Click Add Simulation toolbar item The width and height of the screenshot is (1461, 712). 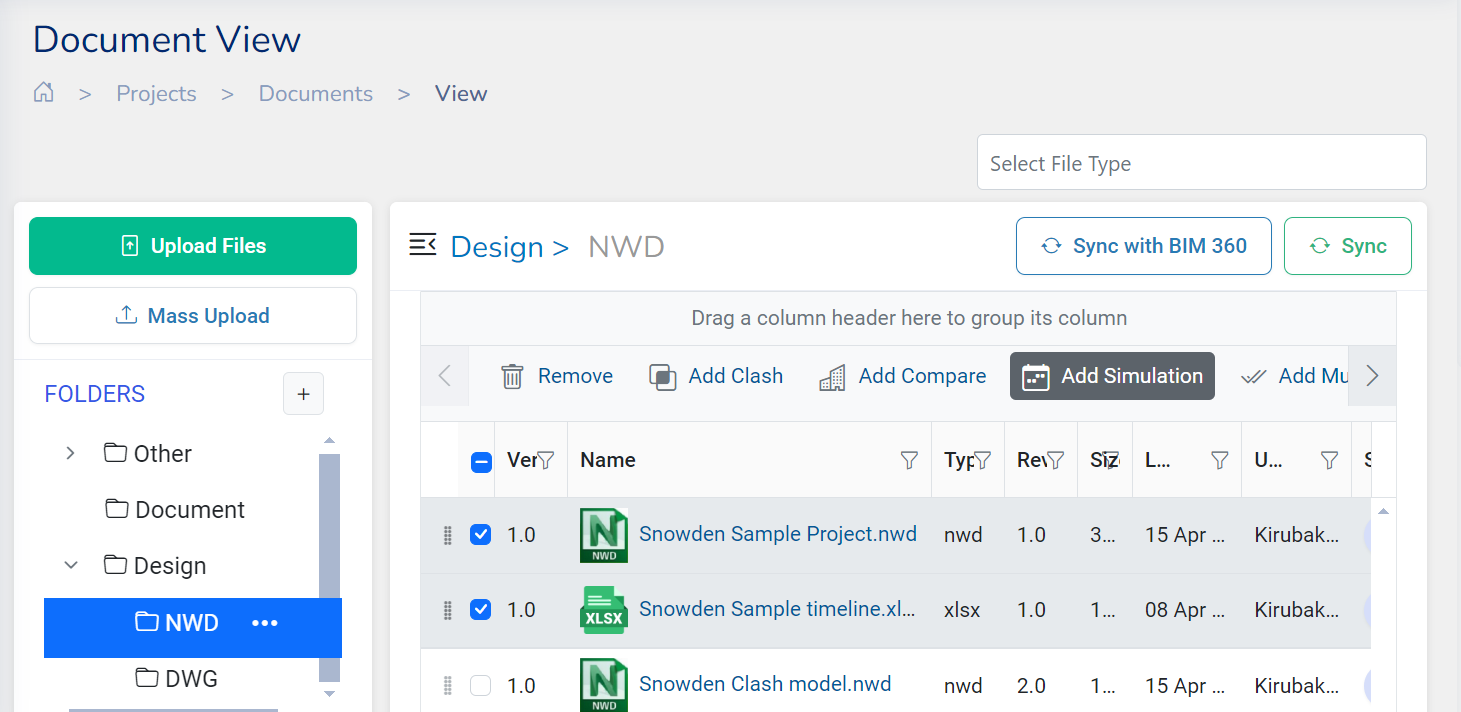pyautogui.click(x=1112, y=376)
